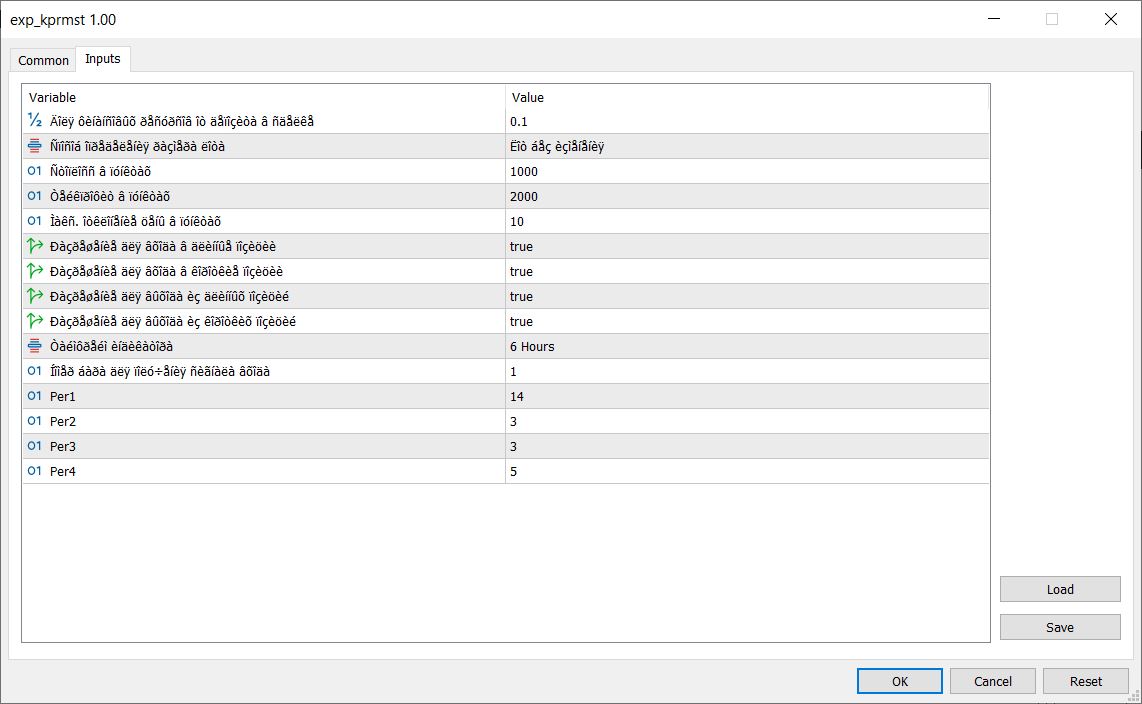This screenshot has width=1142, height=704.
Task: Click the enum icon beside the 6 Hours row
Action: click(34, 346)
